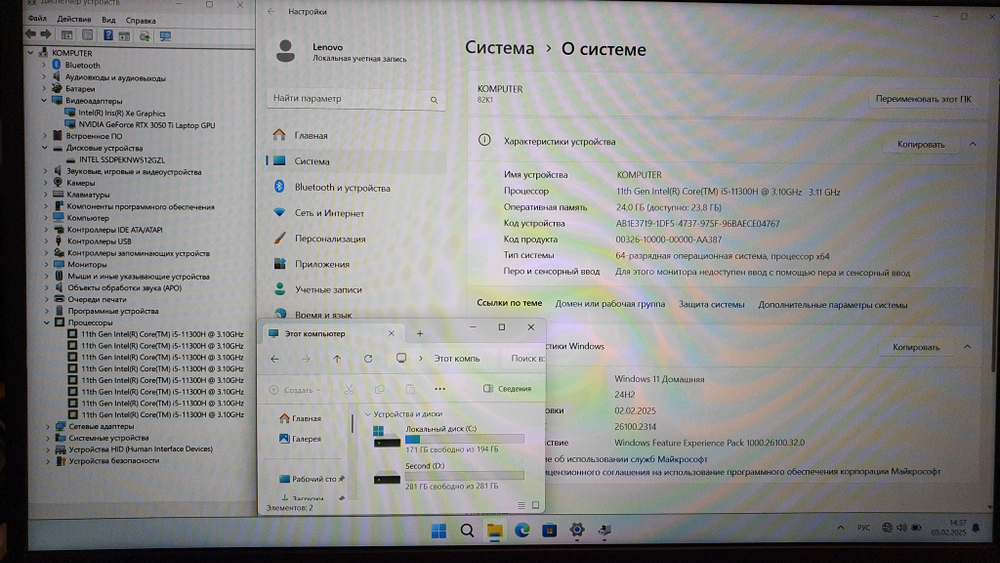The height and width of the screenshot is (563, 1000).
Task: Collapse the Видеоадаптеры category
Action: click(x=44, y=100)
